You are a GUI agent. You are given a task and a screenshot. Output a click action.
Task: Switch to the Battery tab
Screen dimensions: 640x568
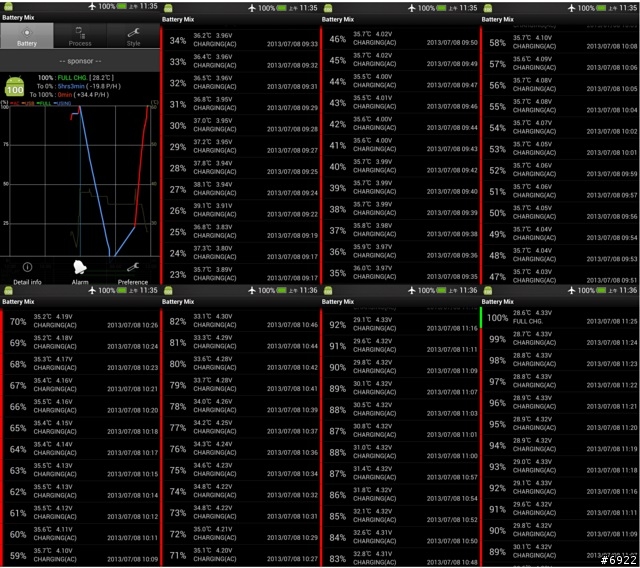[27, 36]
